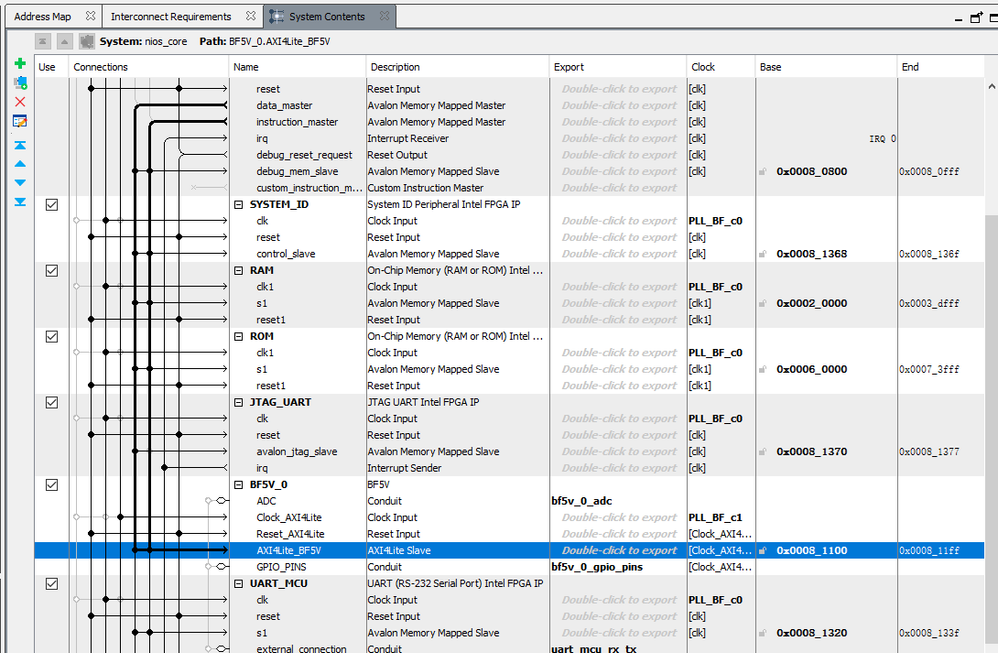Click lock icon beside base 0x0002_0000
Image resolution: width=998 pixels, height=653 pixels.
click(763, 304)
